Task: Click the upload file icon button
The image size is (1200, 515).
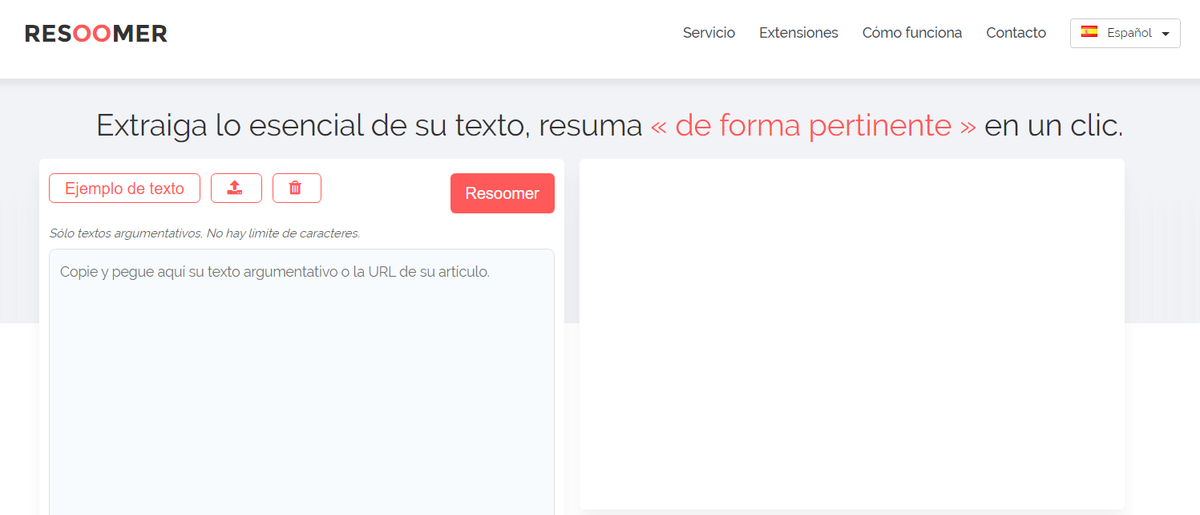Action: pyautogui.click(x=236, y=188)
